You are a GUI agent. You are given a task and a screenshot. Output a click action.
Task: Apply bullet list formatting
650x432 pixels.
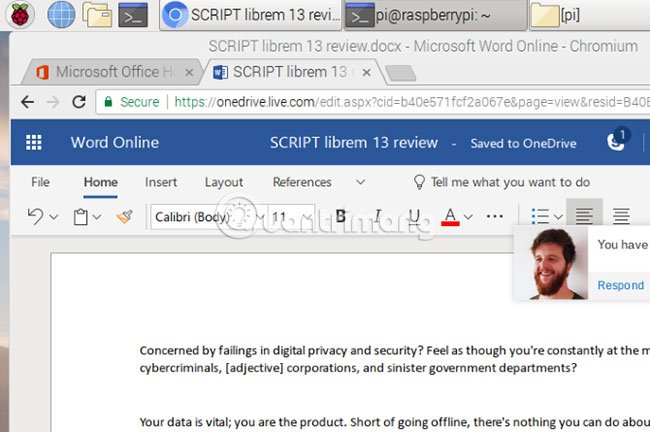point(541,216)
